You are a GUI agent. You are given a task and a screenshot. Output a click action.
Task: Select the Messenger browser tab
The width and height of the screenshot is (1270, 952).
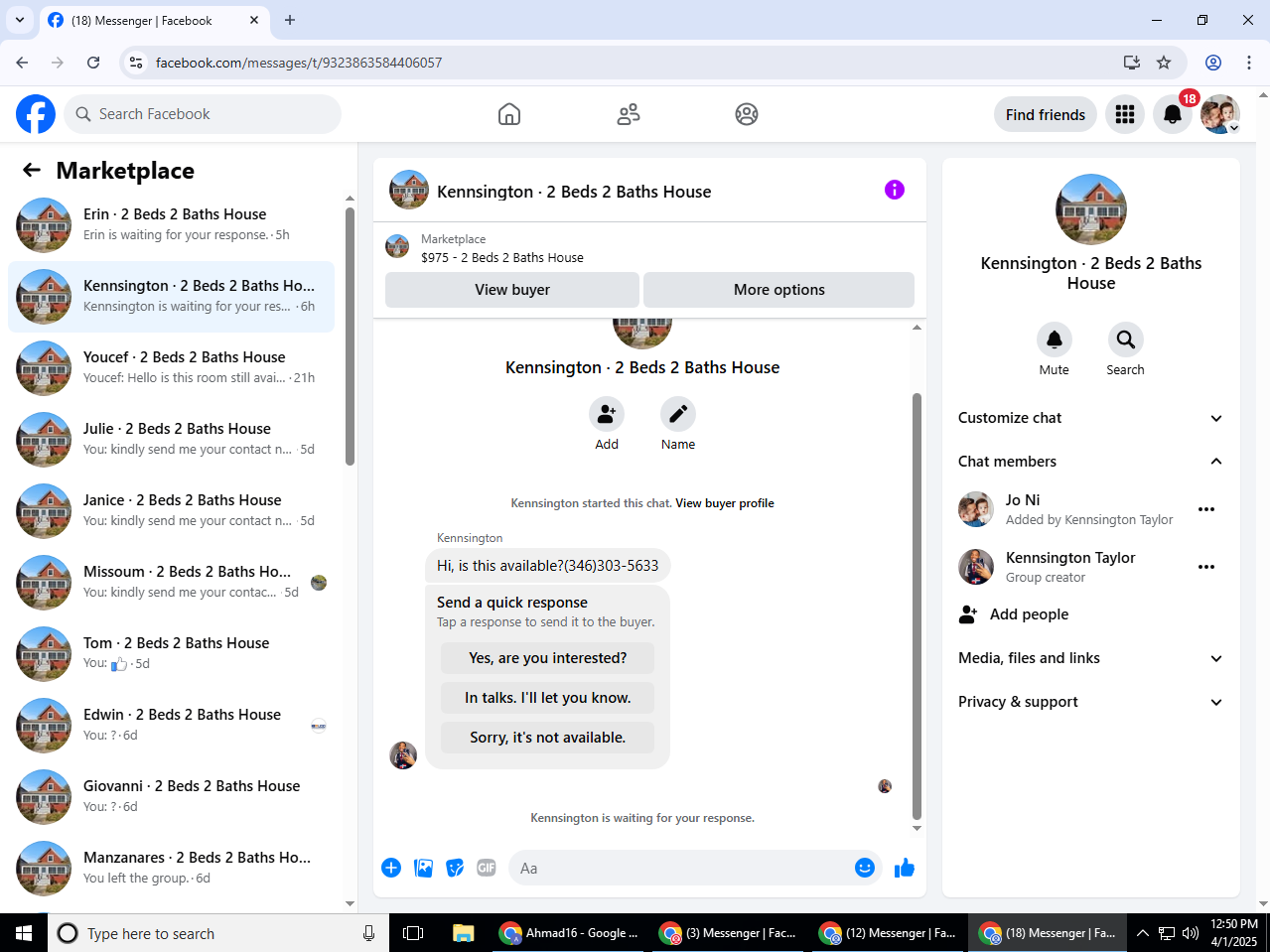154,21
